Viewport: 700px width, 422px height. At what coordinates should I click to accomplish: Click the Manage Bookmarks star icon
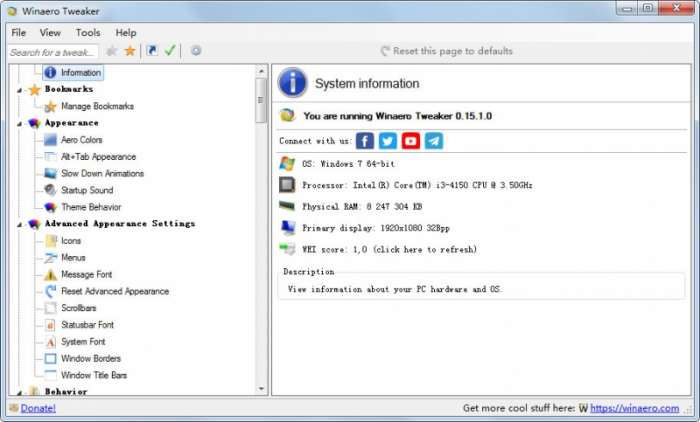tap(50, 107)
